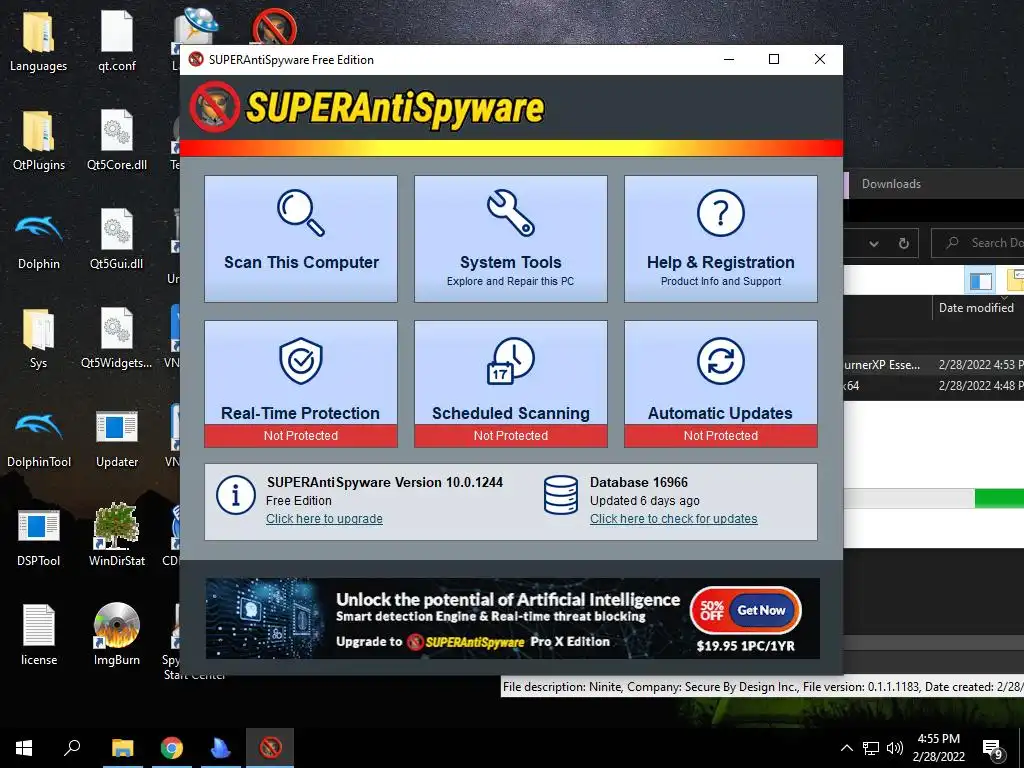Select the Sys folder icon
Screen dimensions: 1024x768
coord(39,338)
